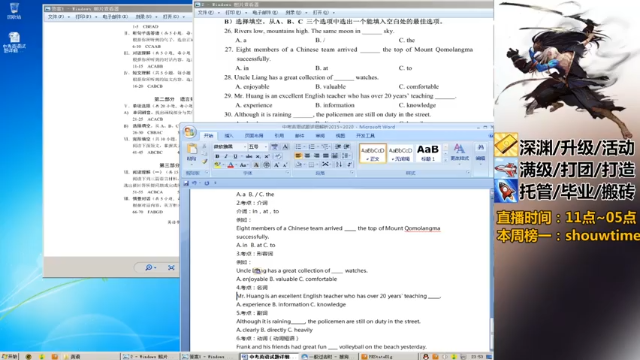Open the Developer (开发工具) ribbon tab

[x=365, y=136]
